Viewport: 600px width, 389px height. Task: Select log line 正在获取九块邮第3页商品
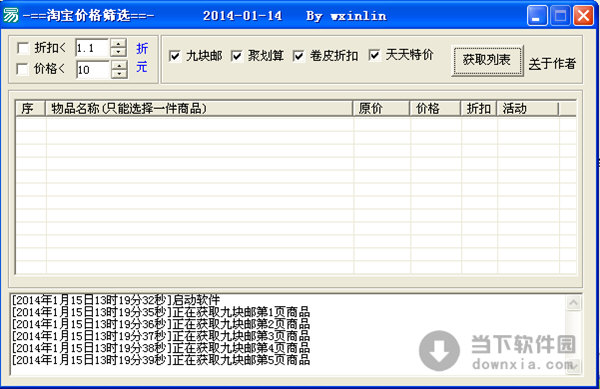(x=161, y=336)
